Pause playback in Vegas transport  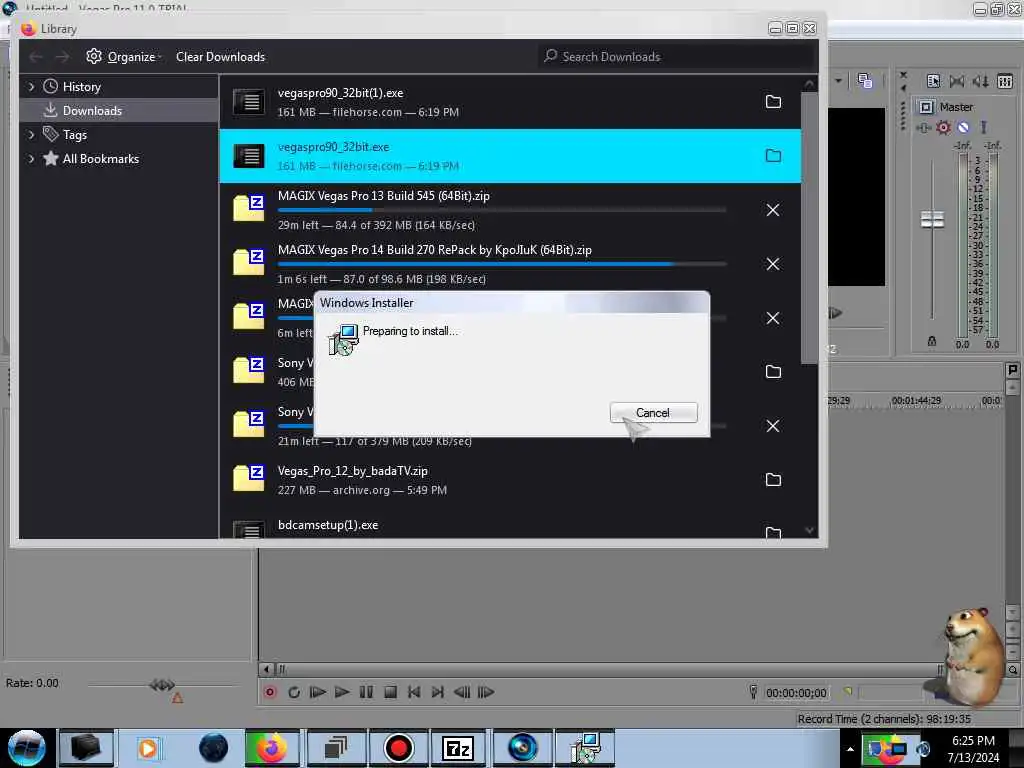(x=366, y=692)
